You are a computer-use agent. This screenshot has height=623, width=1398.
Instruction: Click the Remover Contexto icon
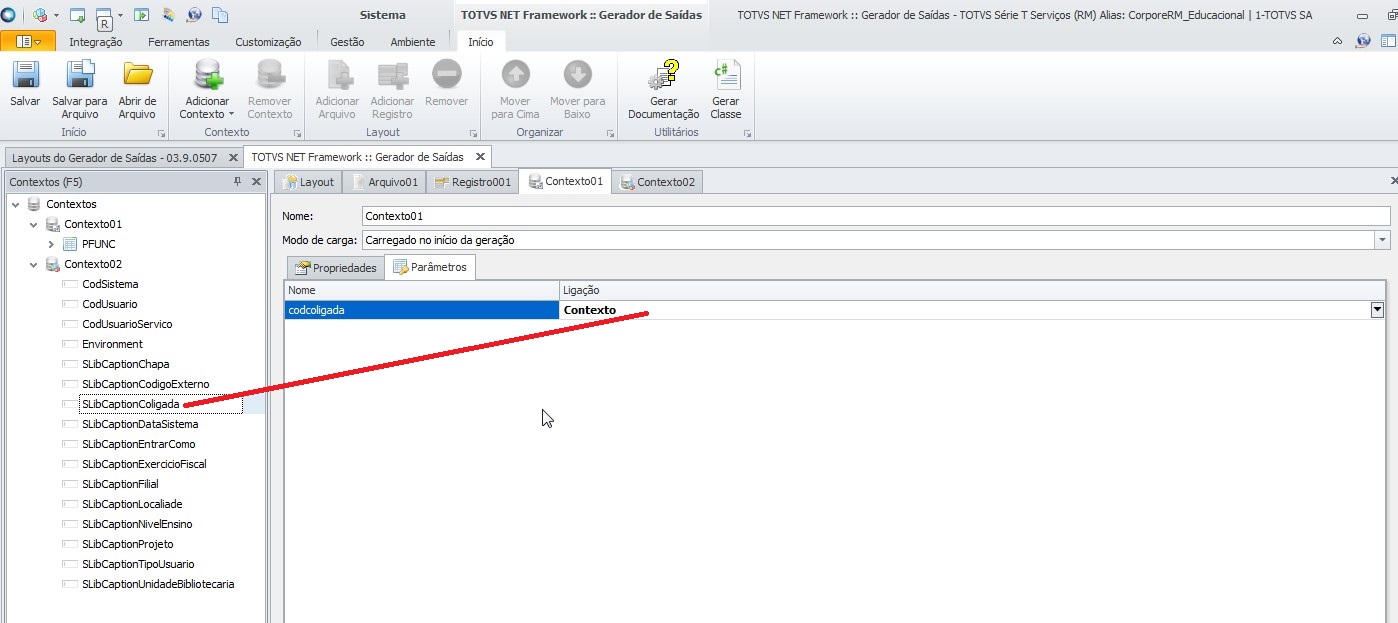point(269,75)
